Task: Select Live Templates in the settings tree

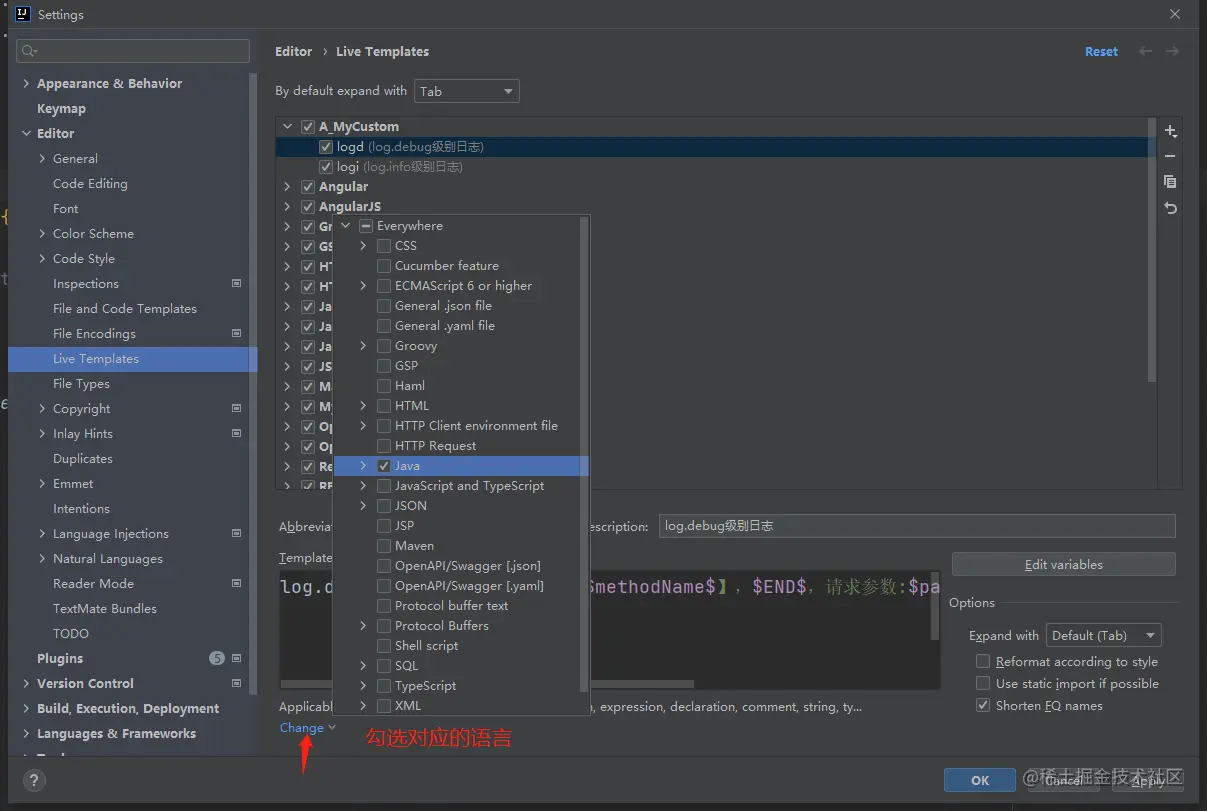Action: (x=132, y=359)
